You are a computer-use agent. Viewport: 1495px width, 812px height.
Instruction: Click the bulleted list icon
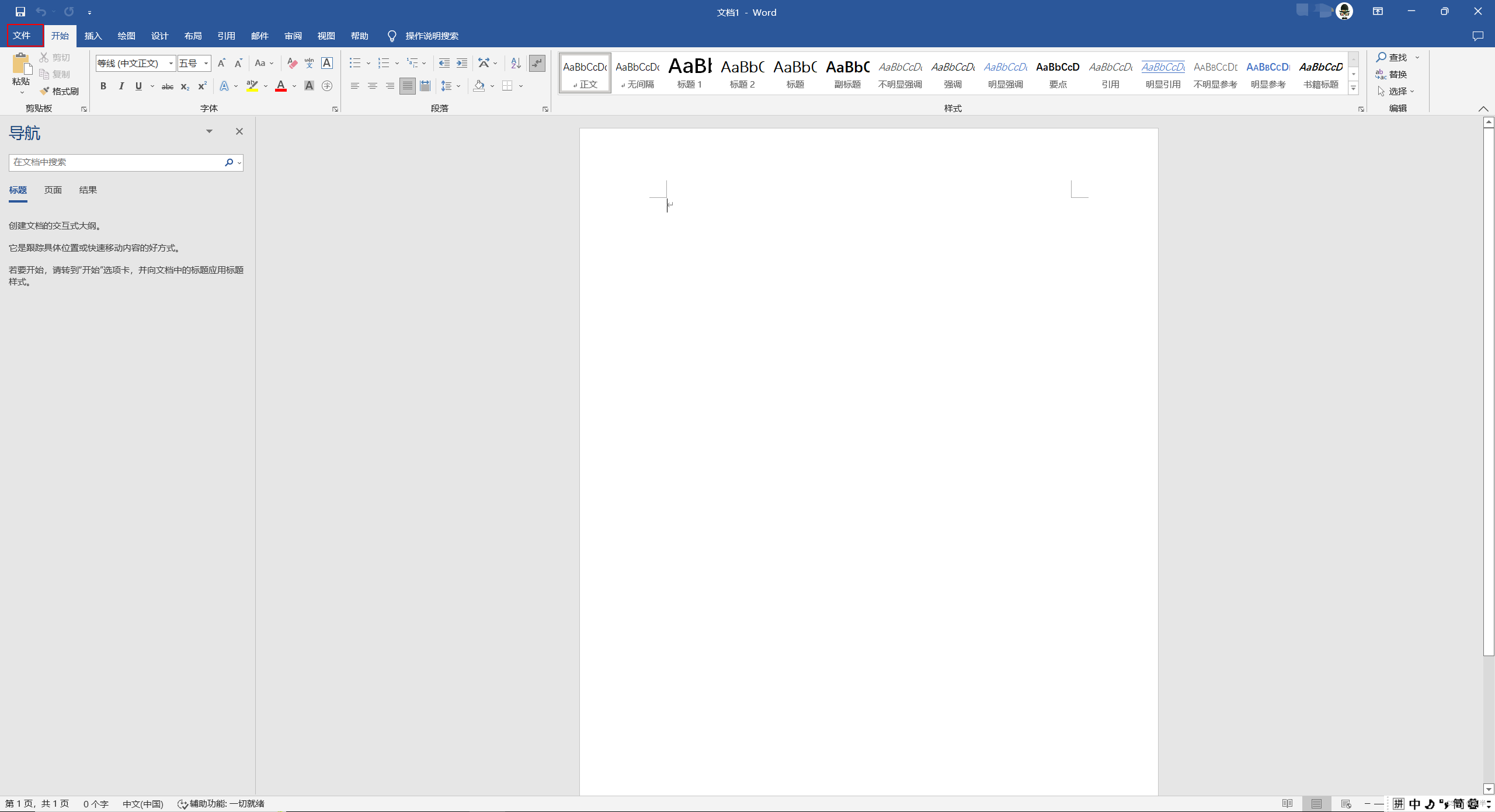[354, 63]
